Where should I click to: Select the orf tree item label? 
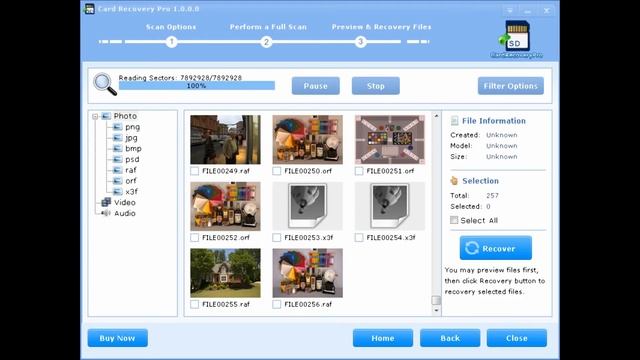pyautogui.click(x=131, y=181)
